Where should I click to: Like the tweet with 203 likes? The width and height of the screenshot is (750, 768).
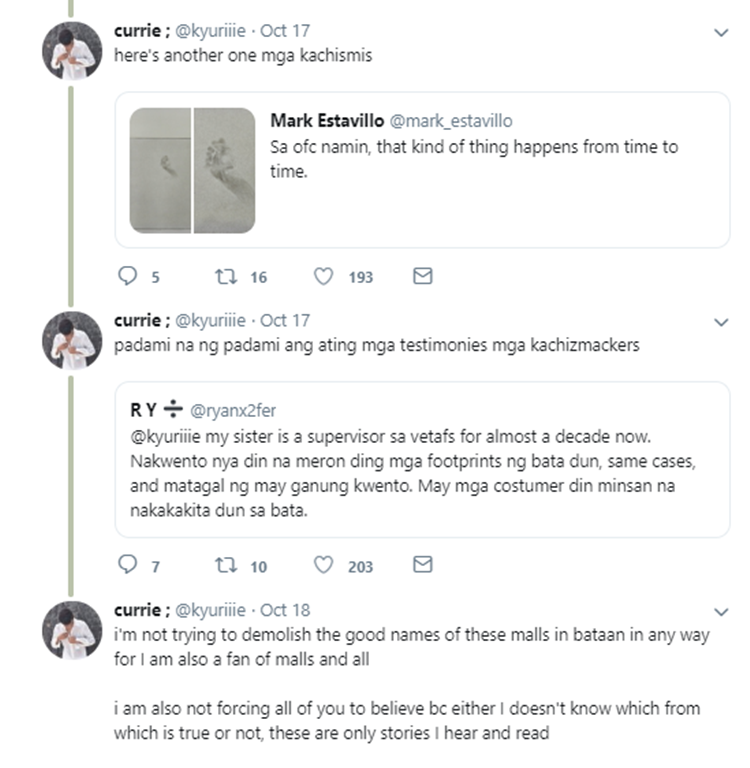[323, 565]
